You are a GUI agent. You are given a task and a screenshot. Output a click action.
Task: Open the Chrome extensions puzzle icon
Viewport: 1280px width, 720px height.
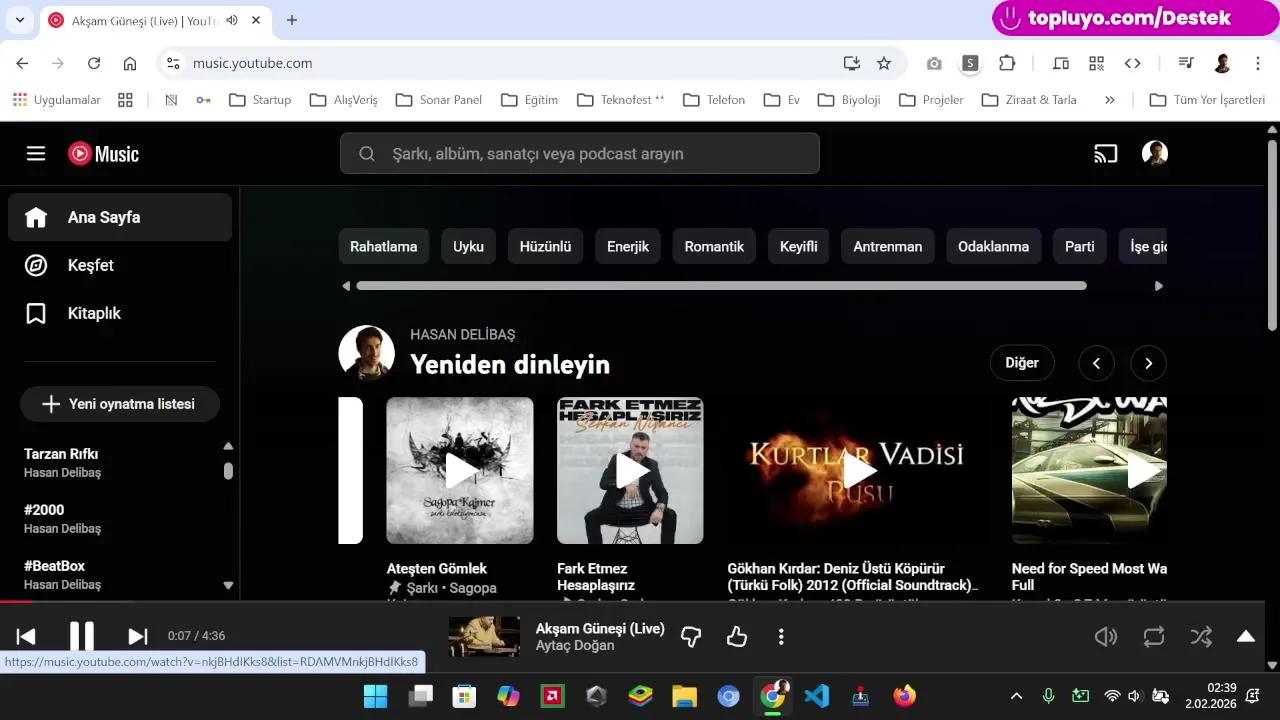click(1007, 63)
